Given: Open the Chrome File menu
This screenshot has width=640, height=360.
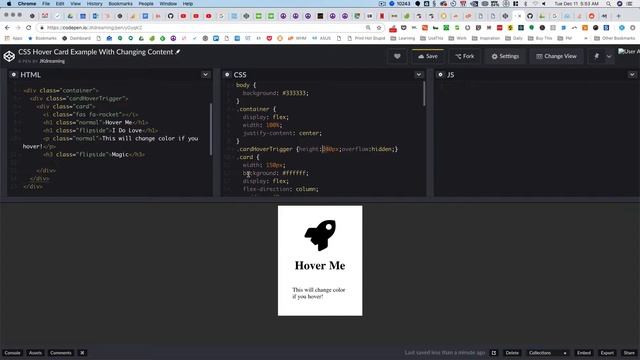Looking at the screenshot, I should (46, 4).
